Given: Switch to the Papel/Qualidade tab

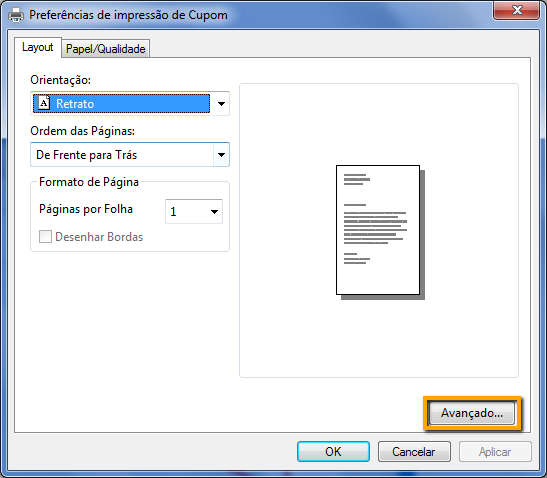Looking at the screenshot, I should pyautogui.click(x=106, y=48).
